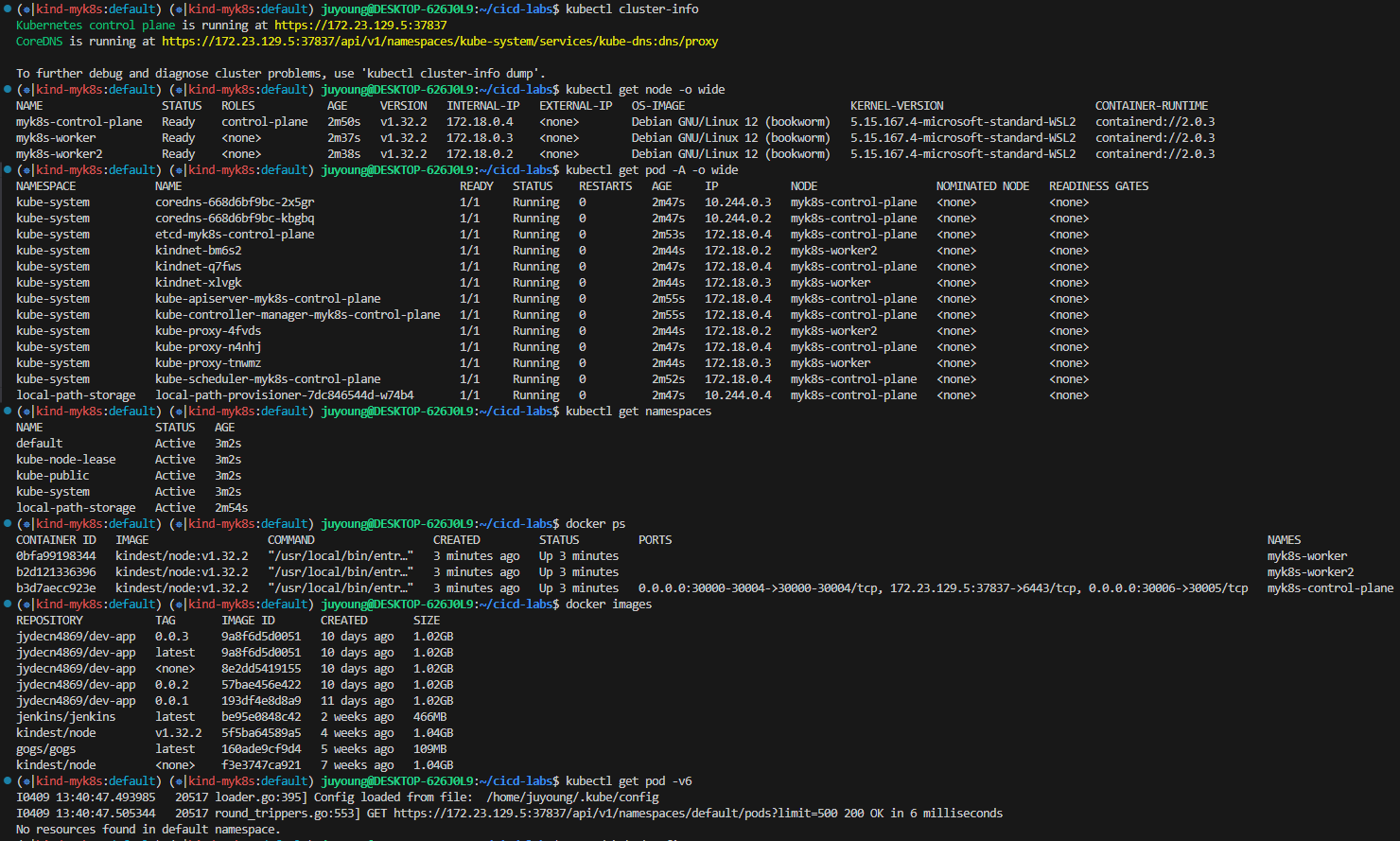The image size is (1400, 841).
Task: Select image ID be95e0848c42
Action: click(x=261, y=717)
